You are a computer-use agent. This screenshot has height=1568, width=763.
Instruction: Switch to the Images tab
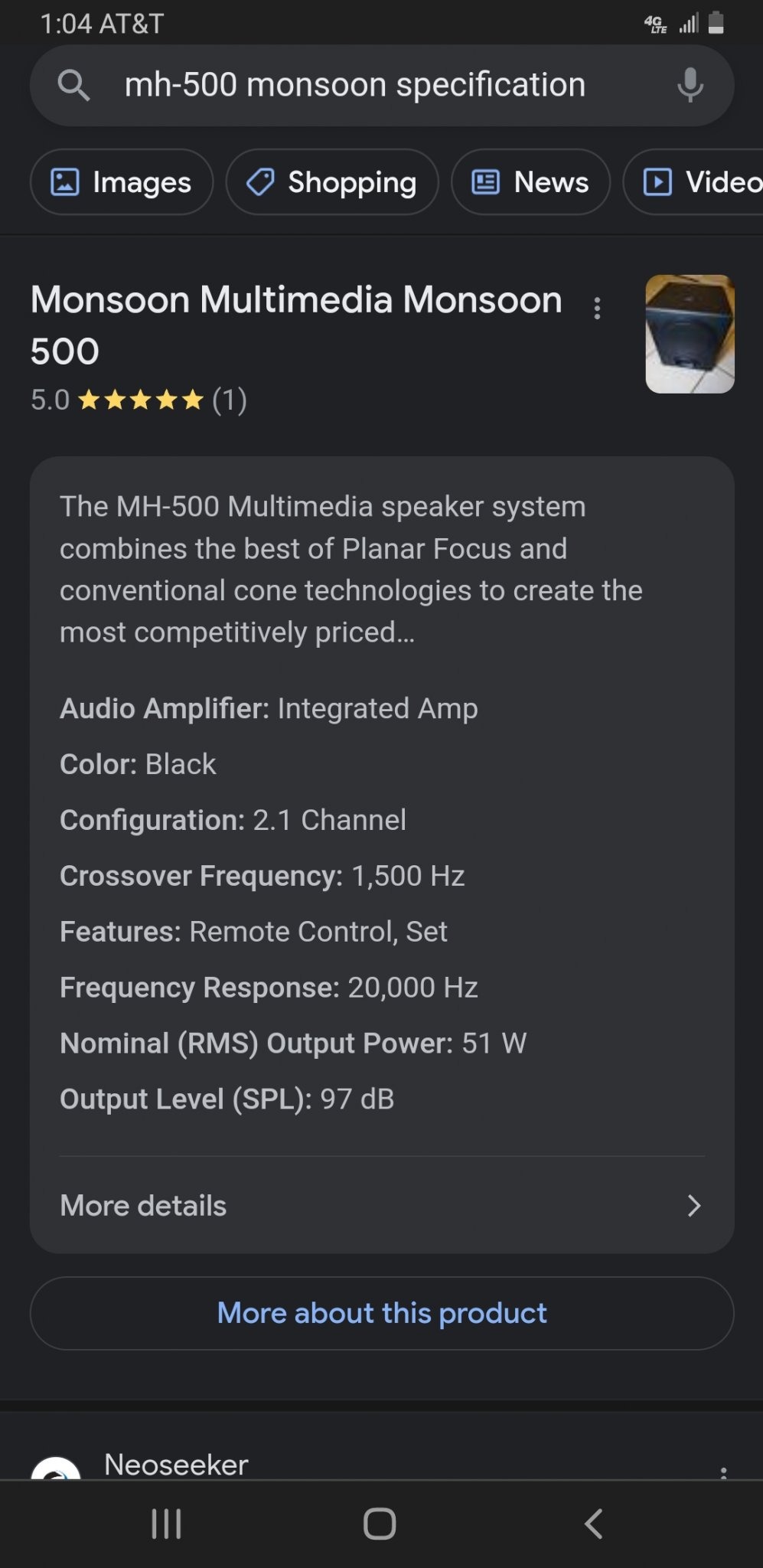(122, 182)
